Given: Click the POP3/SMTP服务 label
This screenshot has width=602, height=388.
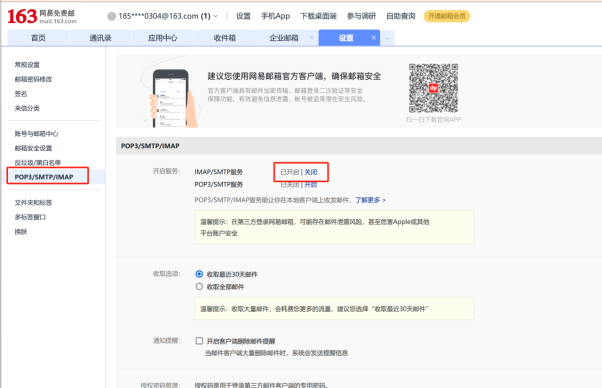Looking at the screenshot, I should [x=218, y=185].
